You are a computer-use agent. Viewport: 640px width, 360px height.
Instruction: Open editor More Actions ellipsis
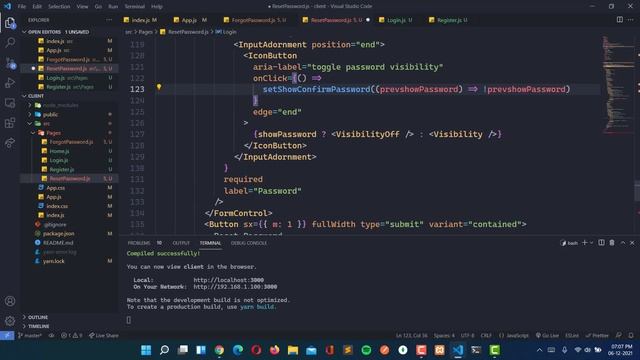(x=631, y=20)
